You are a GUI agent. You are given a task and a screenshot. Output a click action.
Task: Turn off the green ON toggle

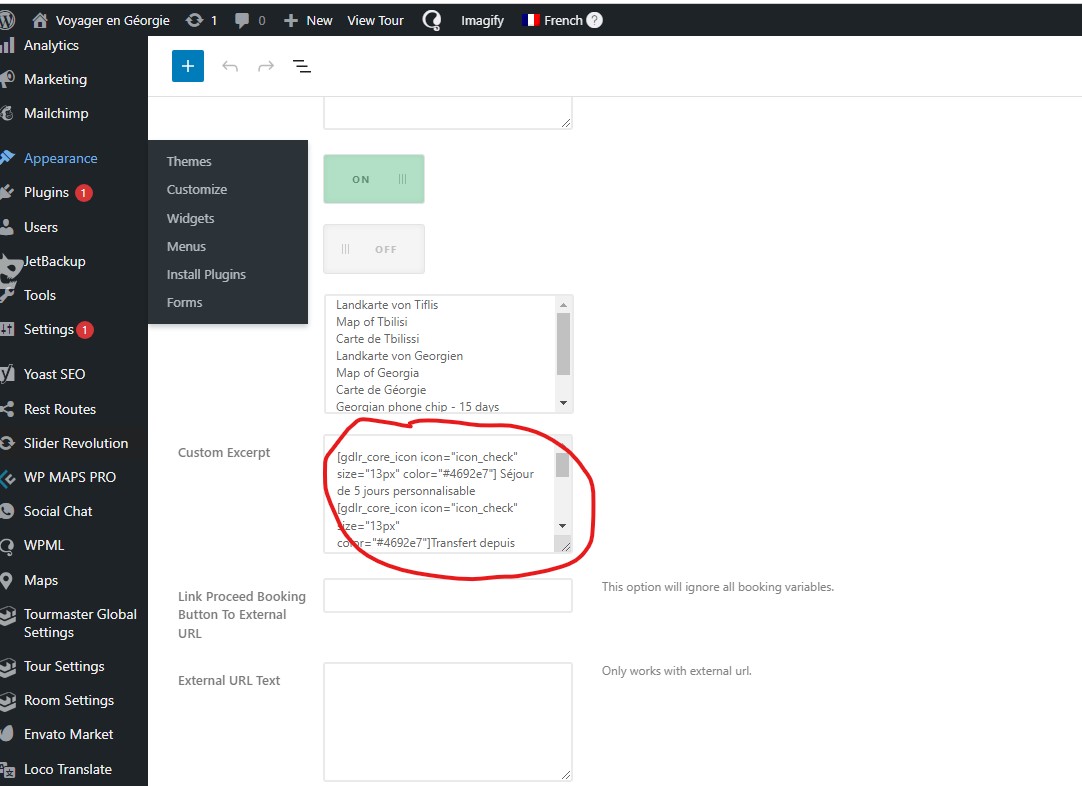pyautogui.click(x=374, y=179)
